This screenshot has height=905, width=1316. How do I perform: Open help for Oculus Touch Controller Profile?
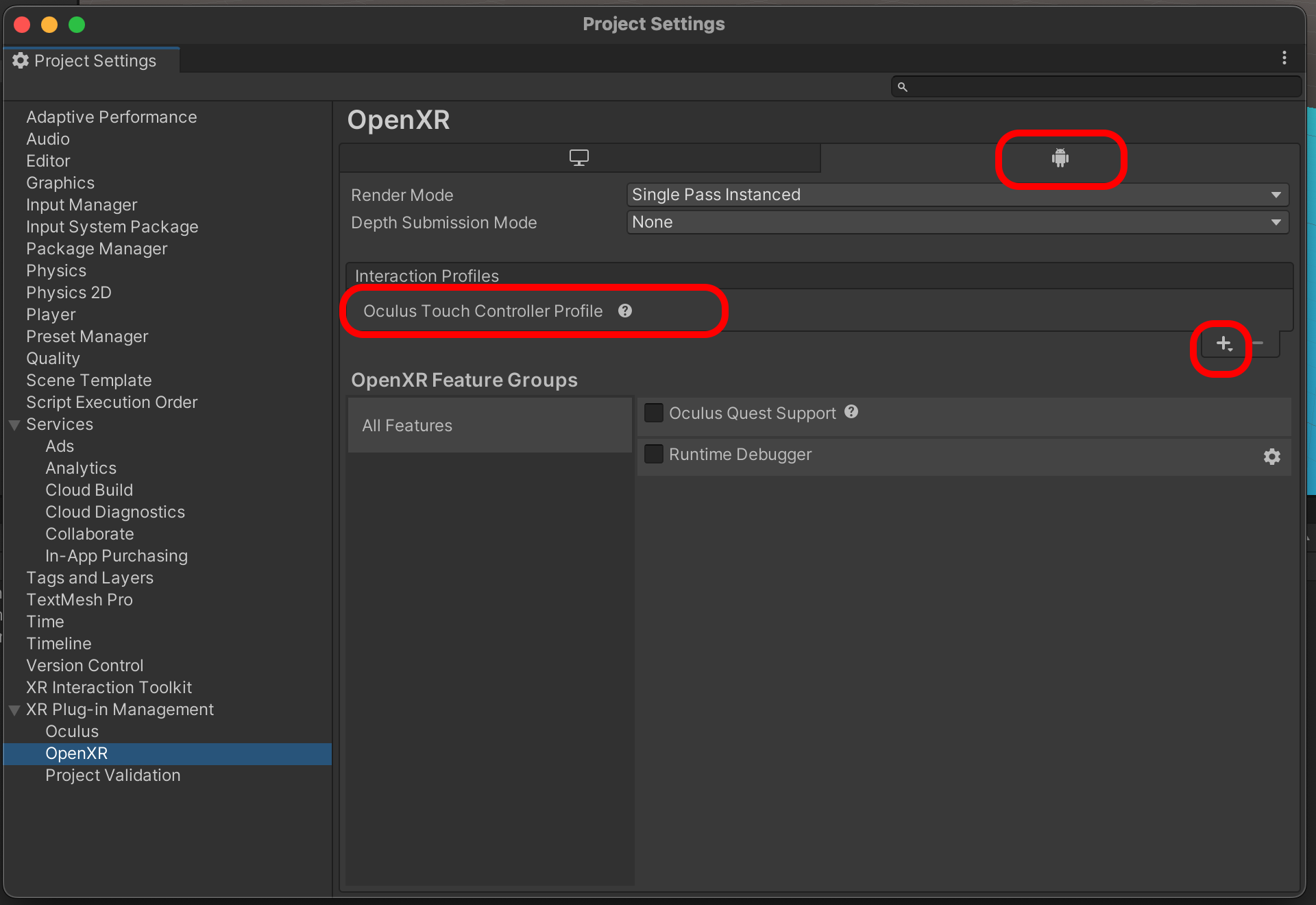coord(625,311)
